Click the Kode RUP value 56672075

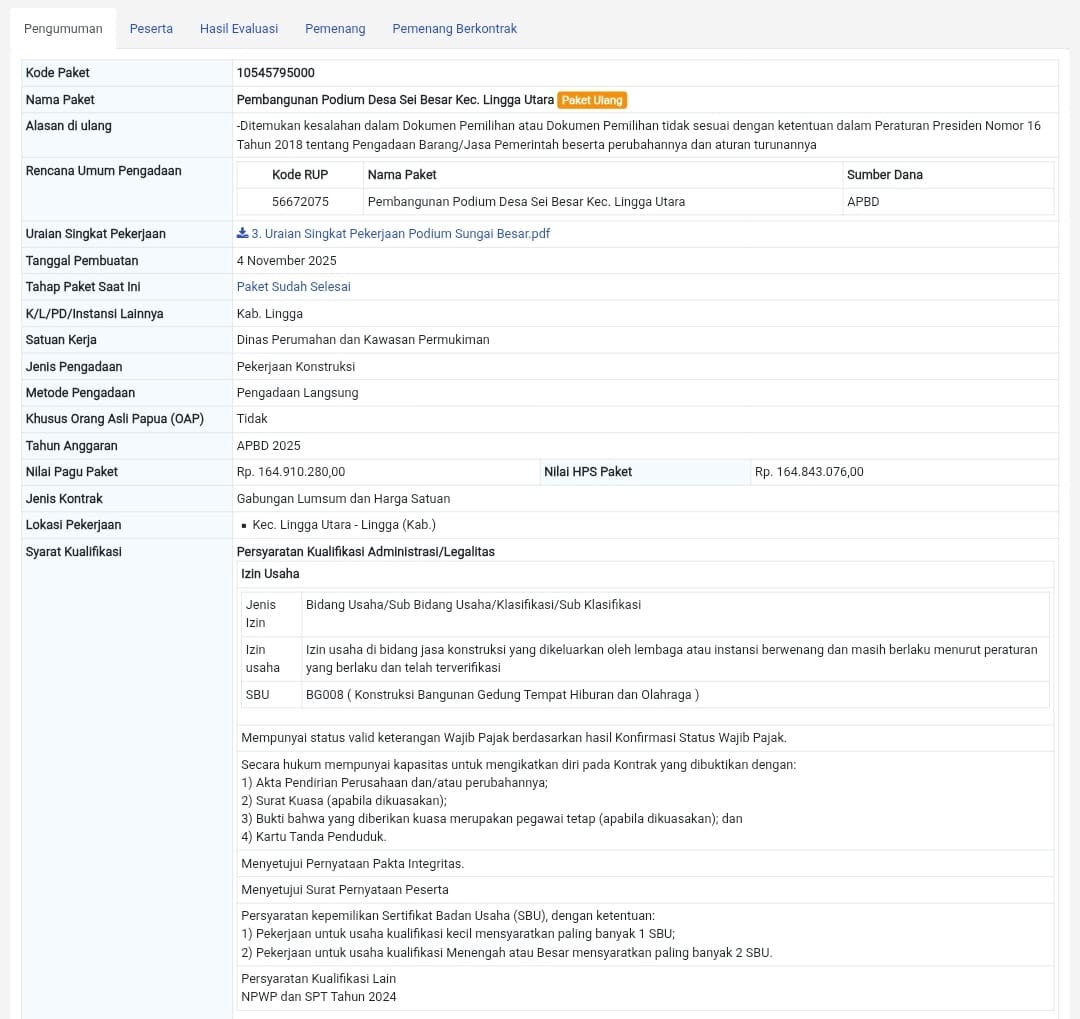pos(300,202)
